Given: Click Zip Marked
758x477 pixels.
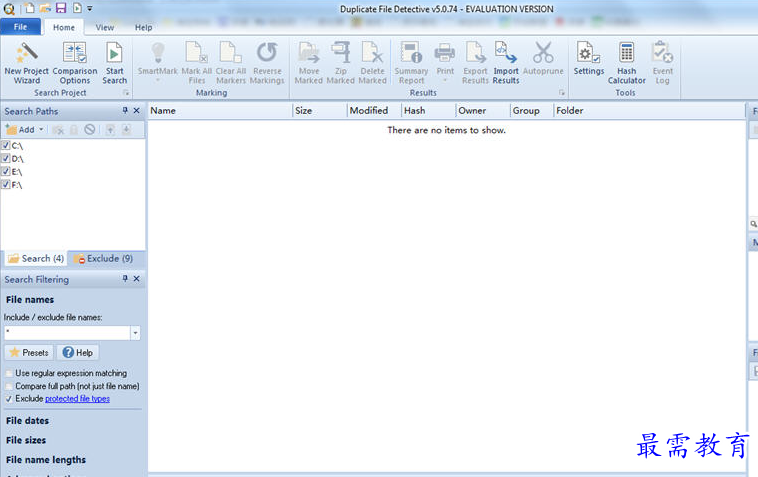Looking at the screenshot, I should coord(340,63).
